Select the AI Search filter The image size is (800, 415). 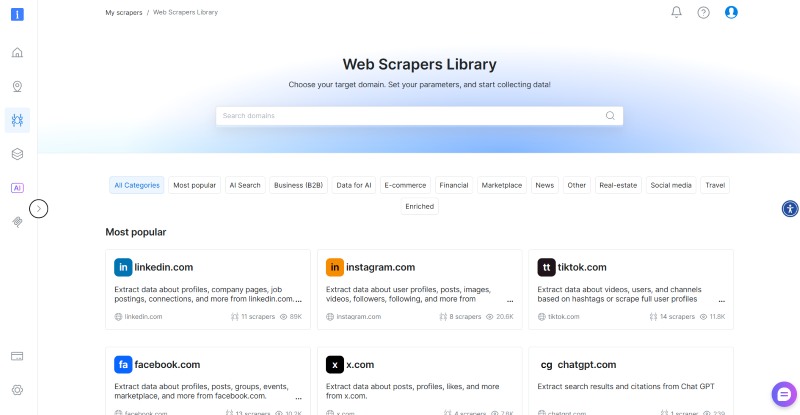(245, 185)
